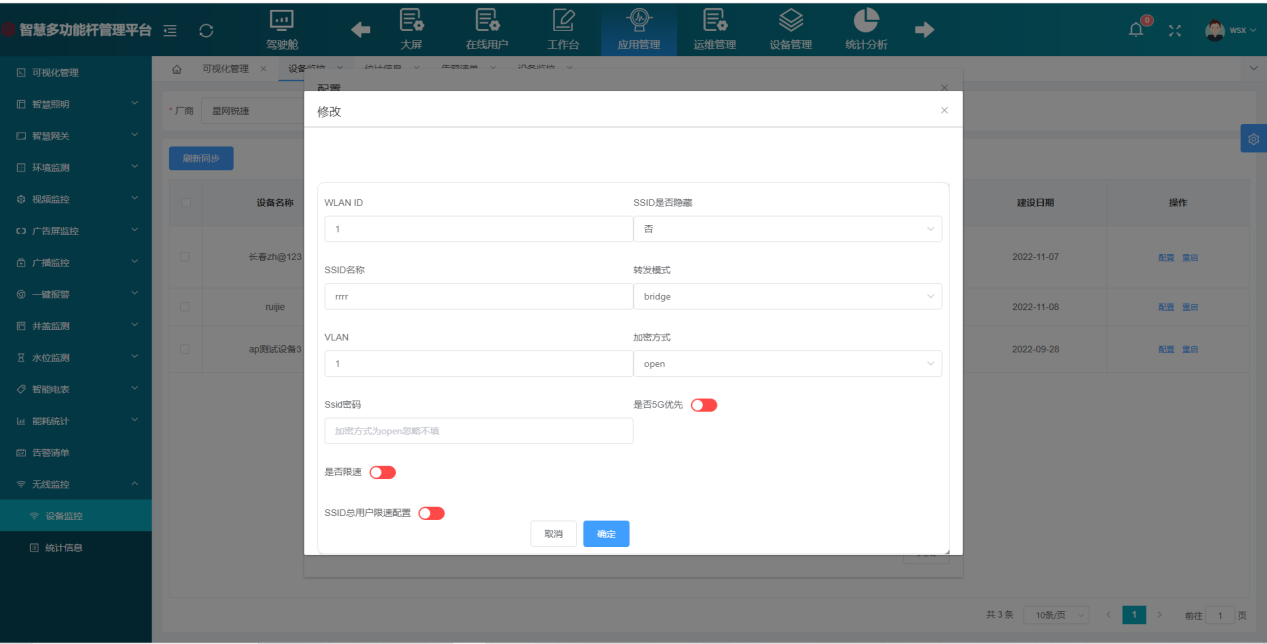Enable 是否限速 toggle

pos(383,471)
